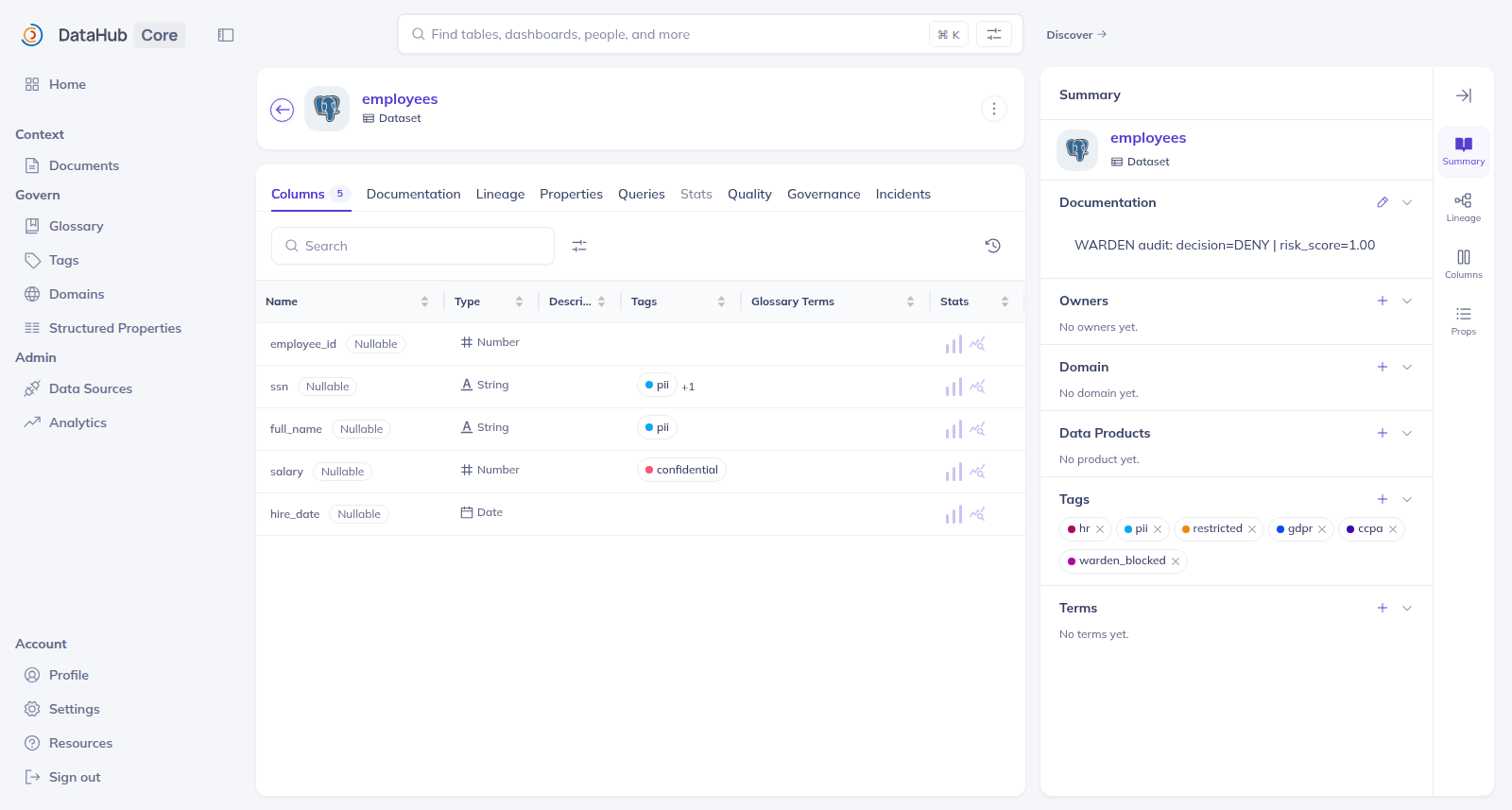The image size is (1512, 810).
Task: Remove the warden_blocked tag
Action: 1176,561
